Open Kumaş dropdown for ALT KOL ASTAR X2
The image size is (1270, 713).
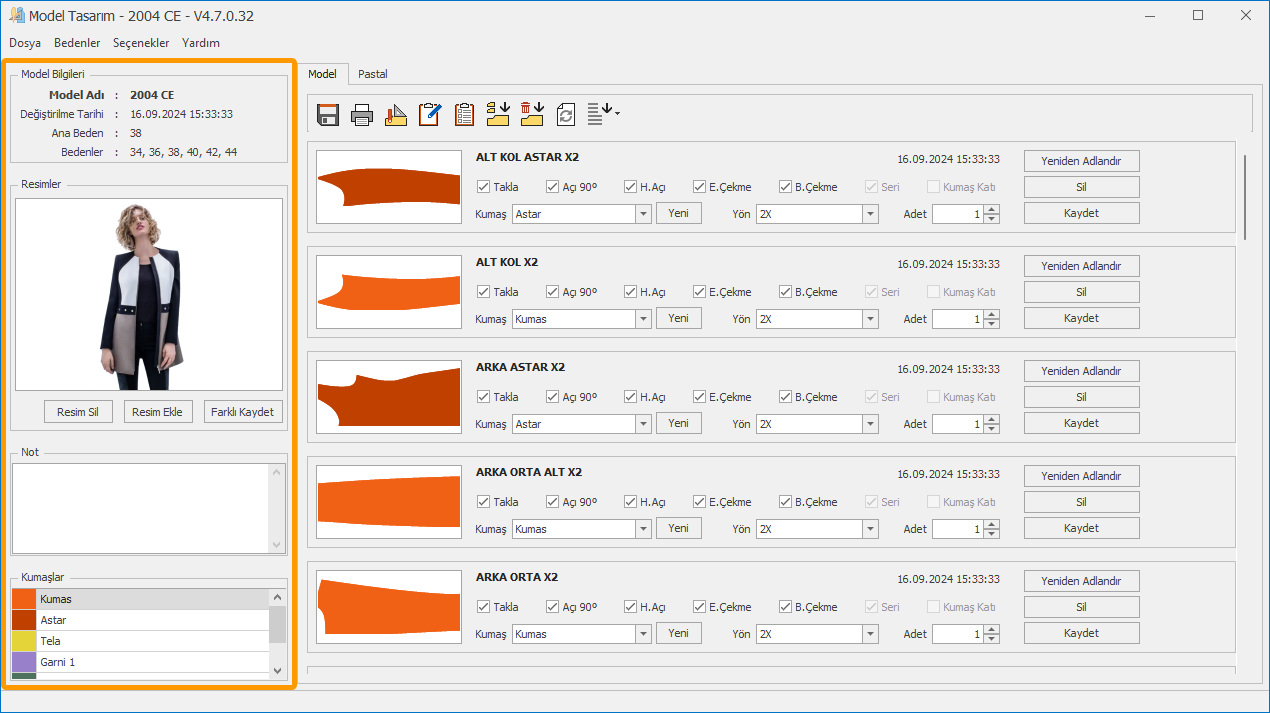(x=643, y=214)
